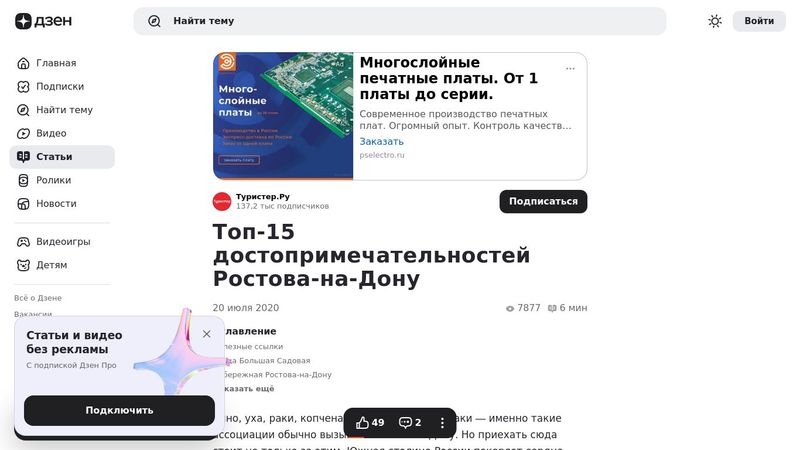Select Найти тему in the sidebar
Viewport: 800px width, 450px height.
tap(62, 110)
